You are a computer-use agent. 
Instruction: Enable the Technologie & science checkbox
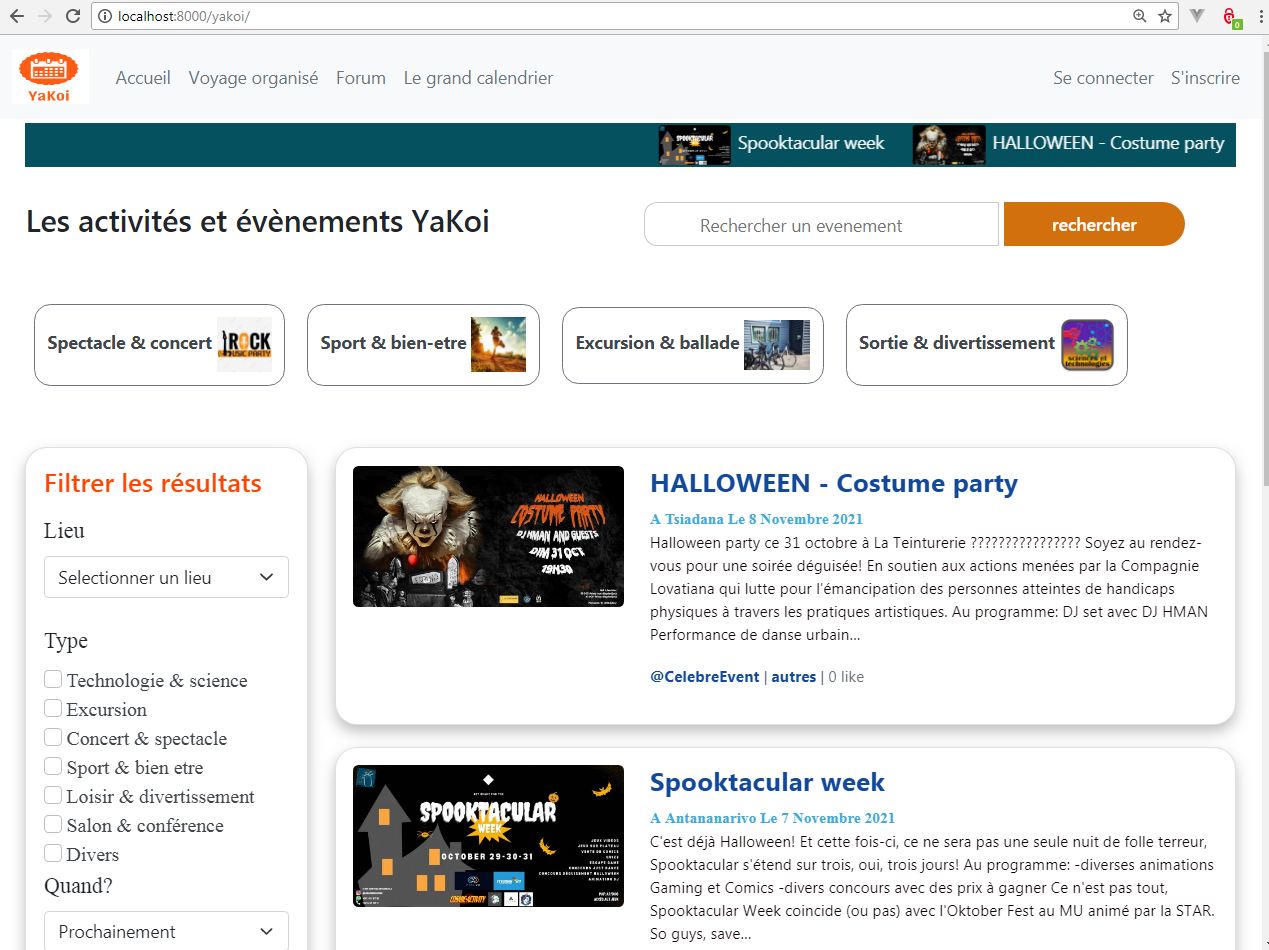pos(53,680)
